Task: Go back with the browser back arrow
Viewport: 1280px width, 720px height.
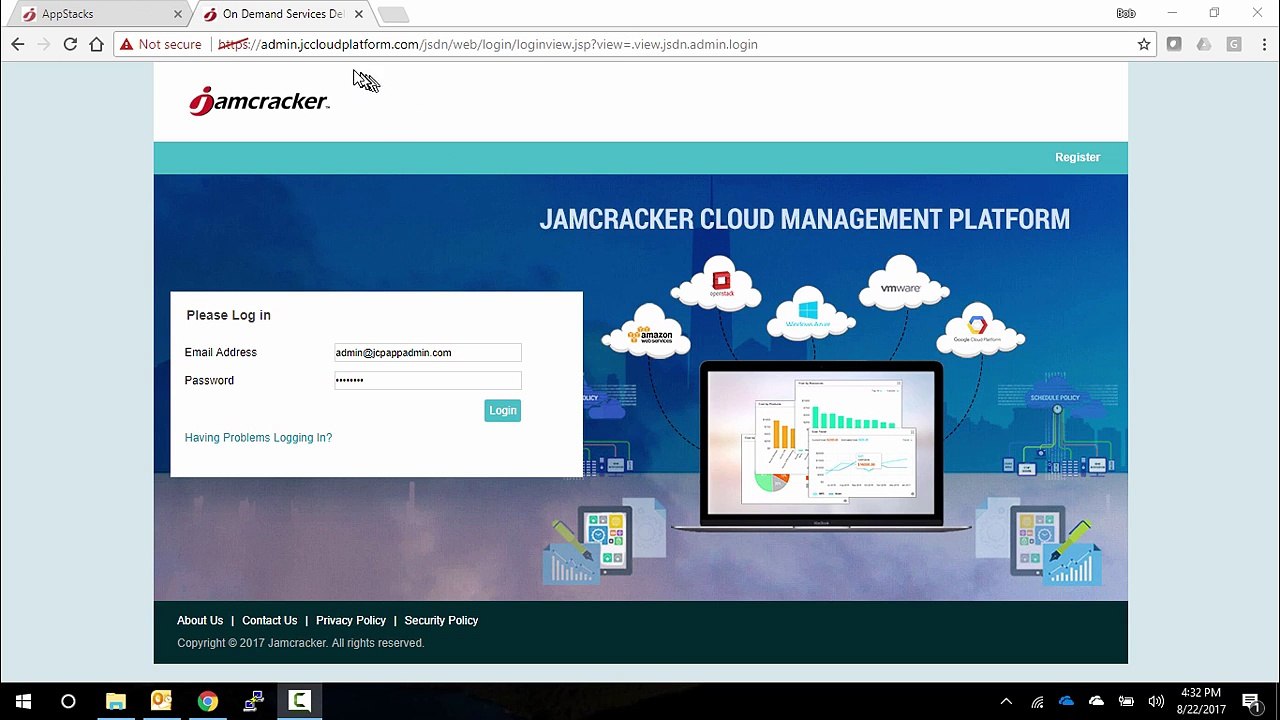Action: 17,44
